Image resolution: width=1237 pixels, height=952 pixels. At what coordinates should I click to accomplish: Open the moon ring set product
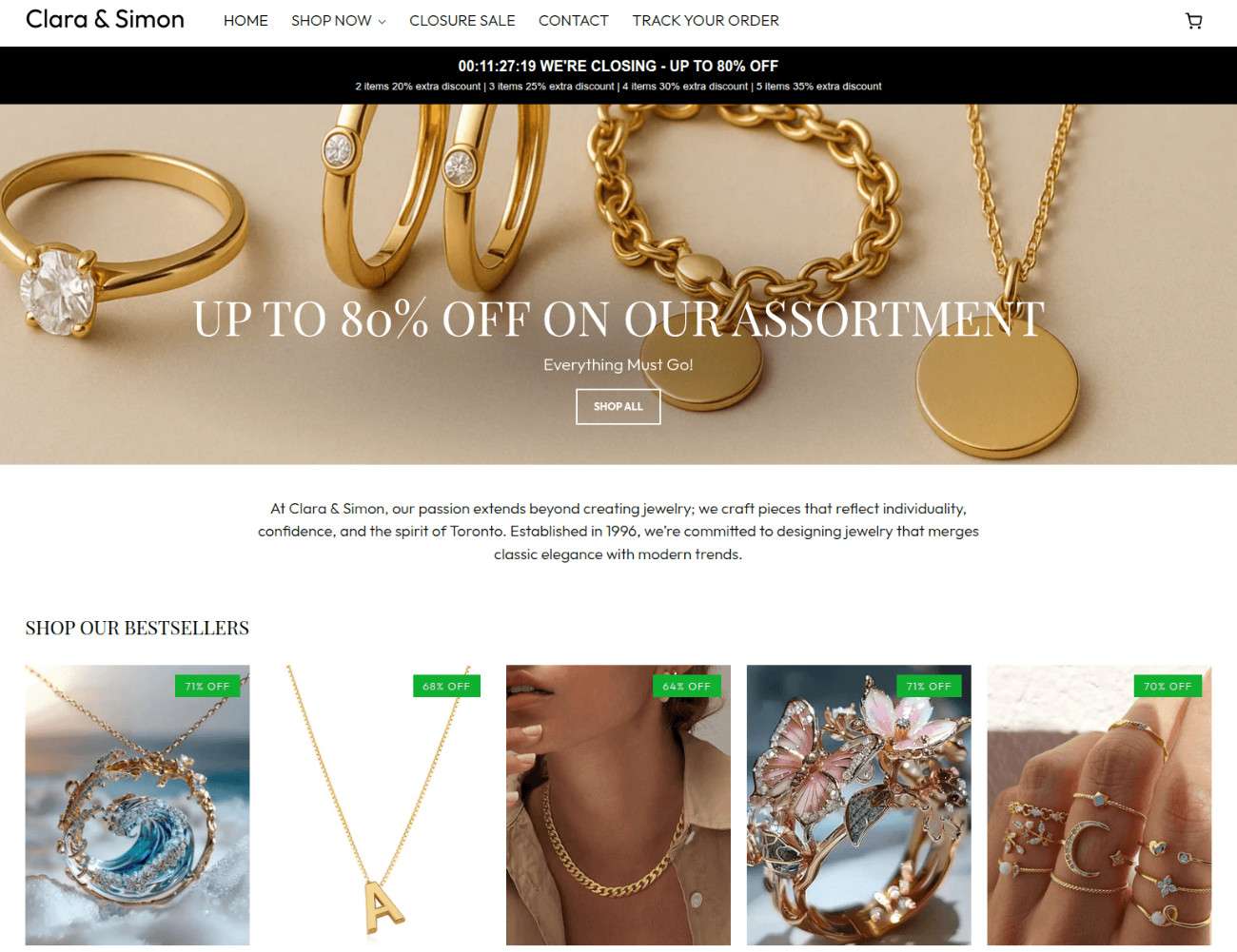click(x=1099, y=805)
